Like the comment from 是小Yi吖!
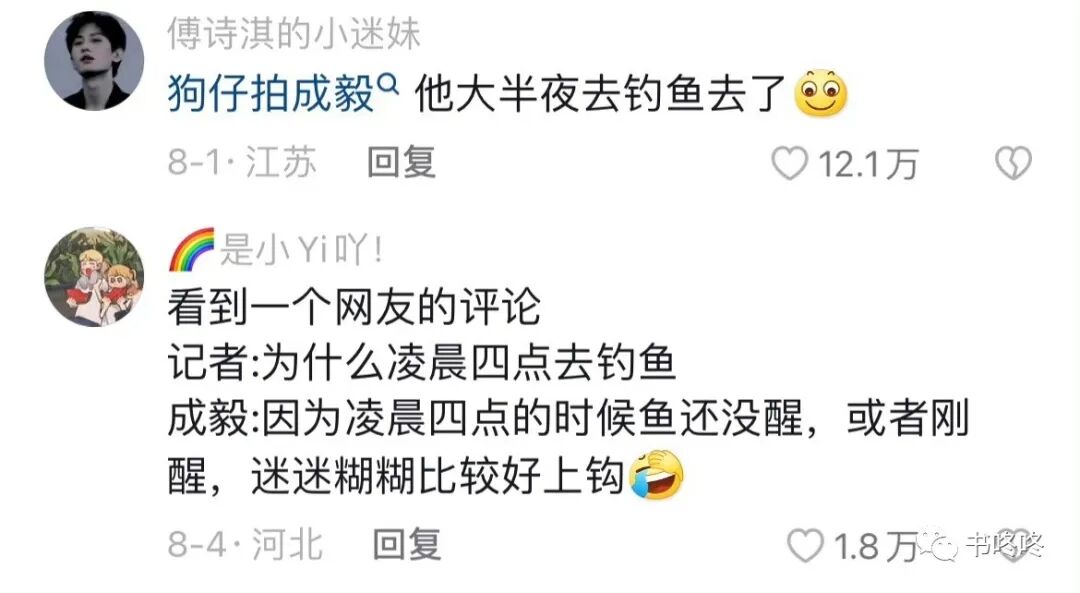Image resolution: width=1080 pixels, height=593 pixels. tap(805, 545)
